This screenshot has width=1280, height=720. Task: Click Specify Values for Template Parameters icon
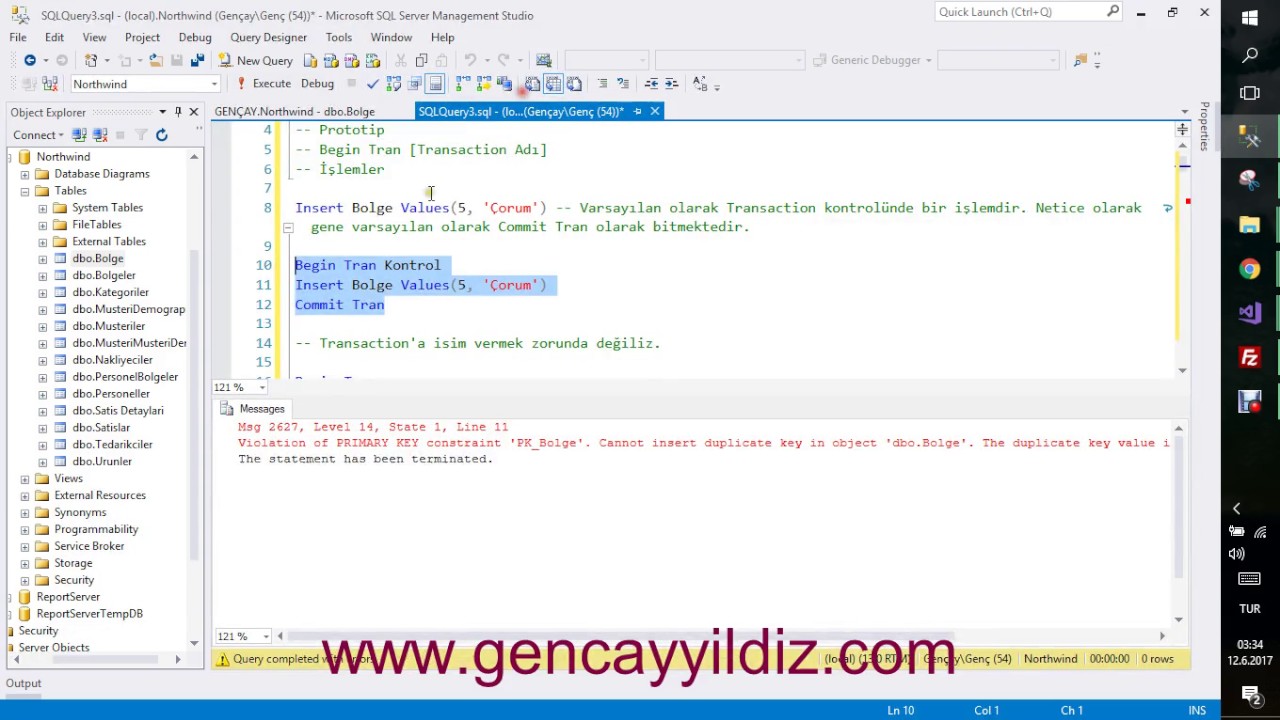pos(700,84)
